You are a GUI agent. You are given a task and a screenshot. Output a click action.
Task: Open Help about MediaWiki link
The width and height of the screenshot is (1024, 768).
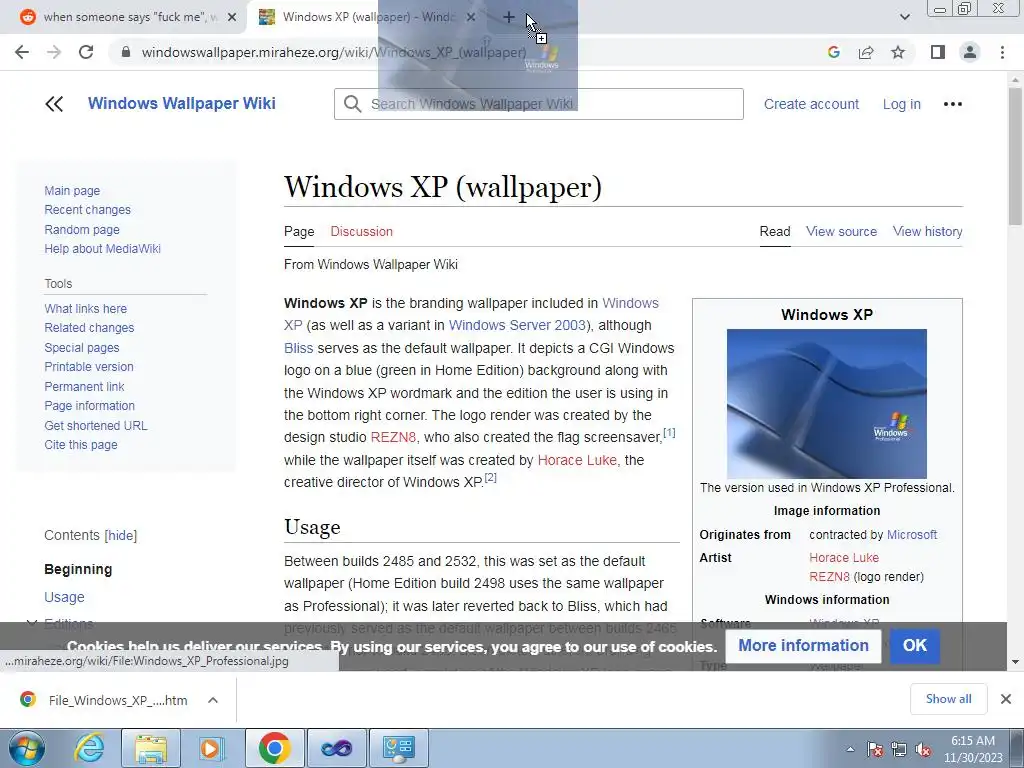click(x=103, y=249)
